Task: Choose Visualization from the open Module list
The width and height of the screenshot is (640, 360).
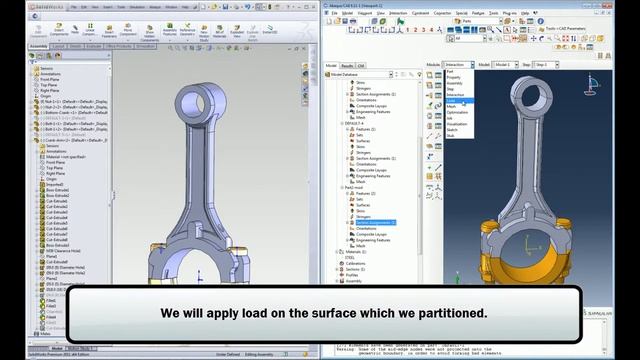Action: 460,124
